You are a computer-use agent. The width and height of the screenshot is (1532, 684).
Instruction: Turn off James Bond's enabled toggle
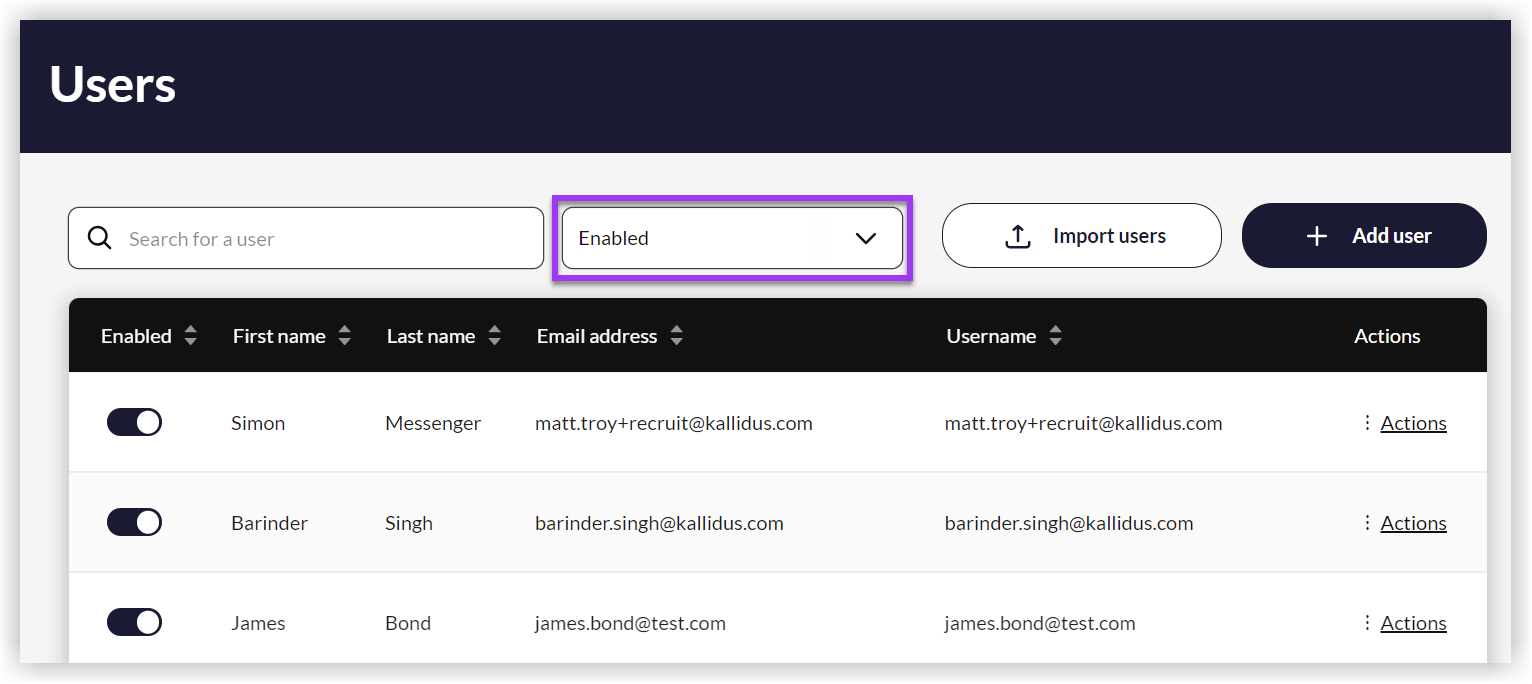click(x=134, y=623)
